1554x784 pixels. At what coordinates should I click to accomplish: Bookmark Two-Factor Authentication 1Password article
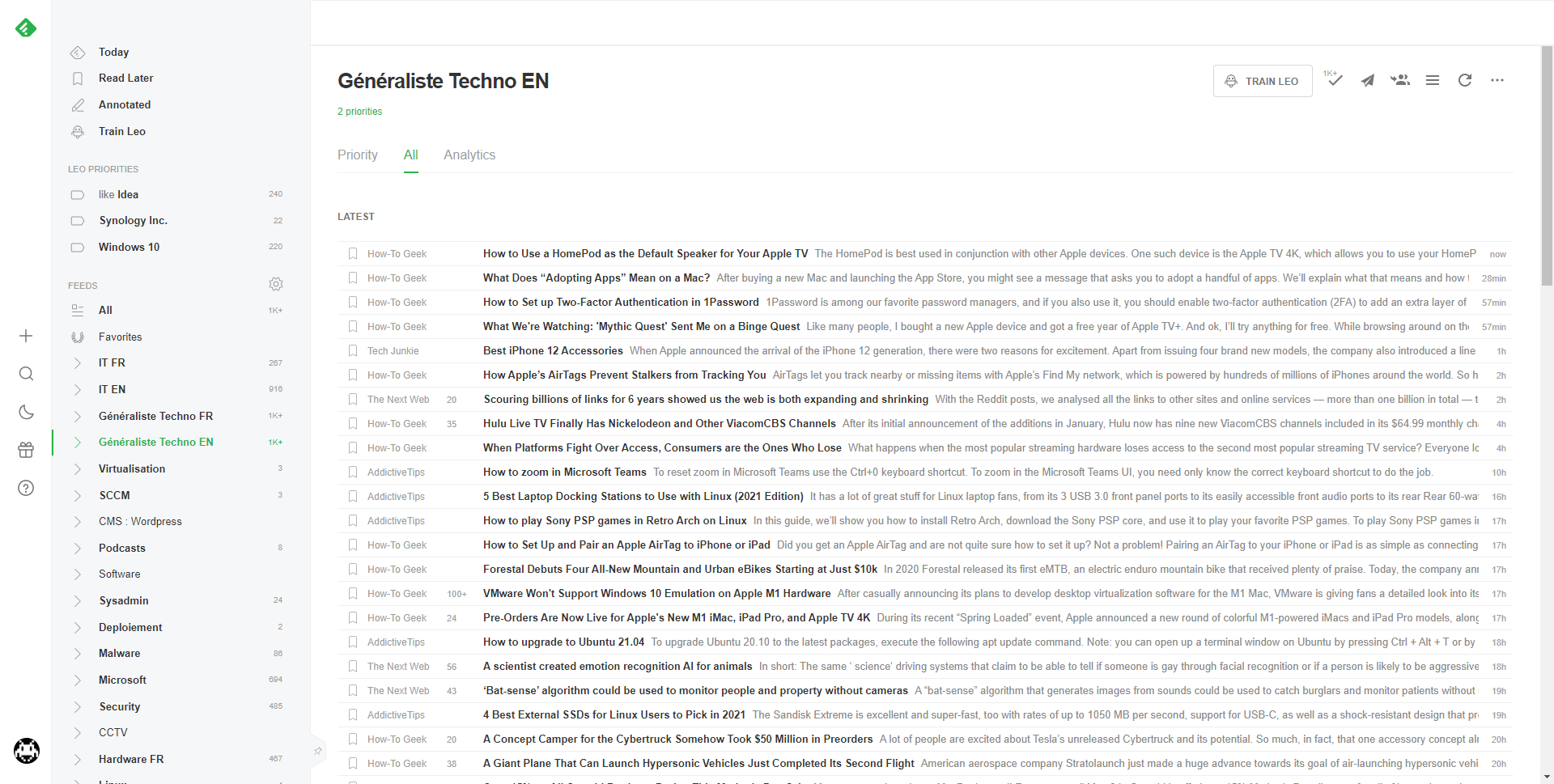353,302
